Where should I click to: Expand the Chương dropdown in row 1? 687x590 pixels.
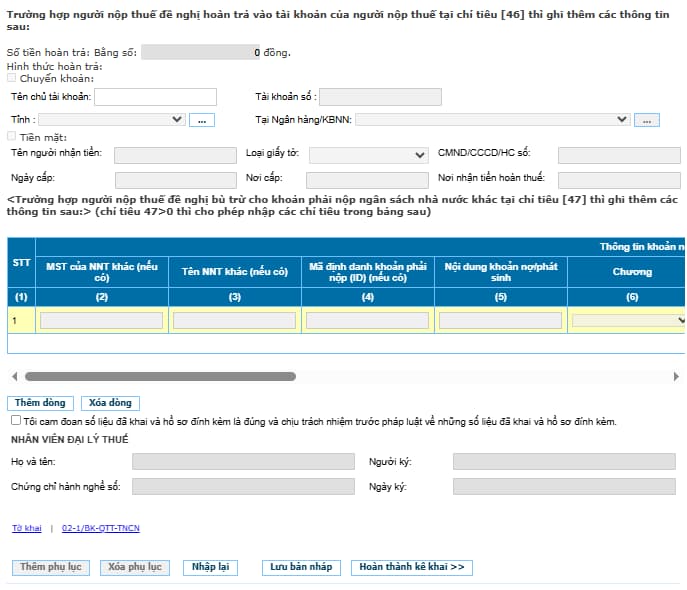click(629, 321)
